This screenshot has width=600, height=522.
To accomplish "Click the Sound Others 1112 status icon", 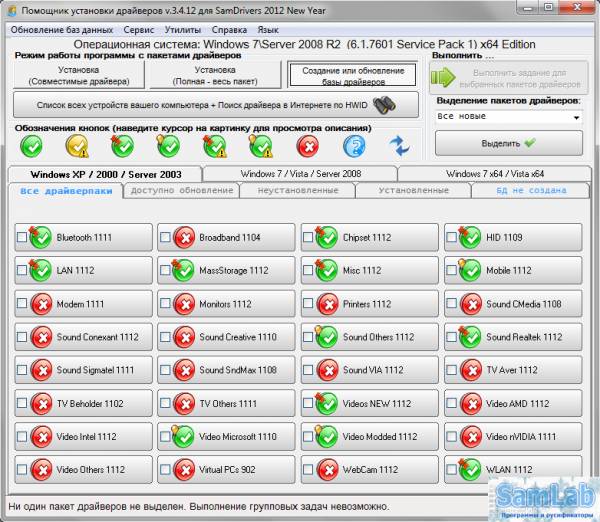I will [327, 337].
